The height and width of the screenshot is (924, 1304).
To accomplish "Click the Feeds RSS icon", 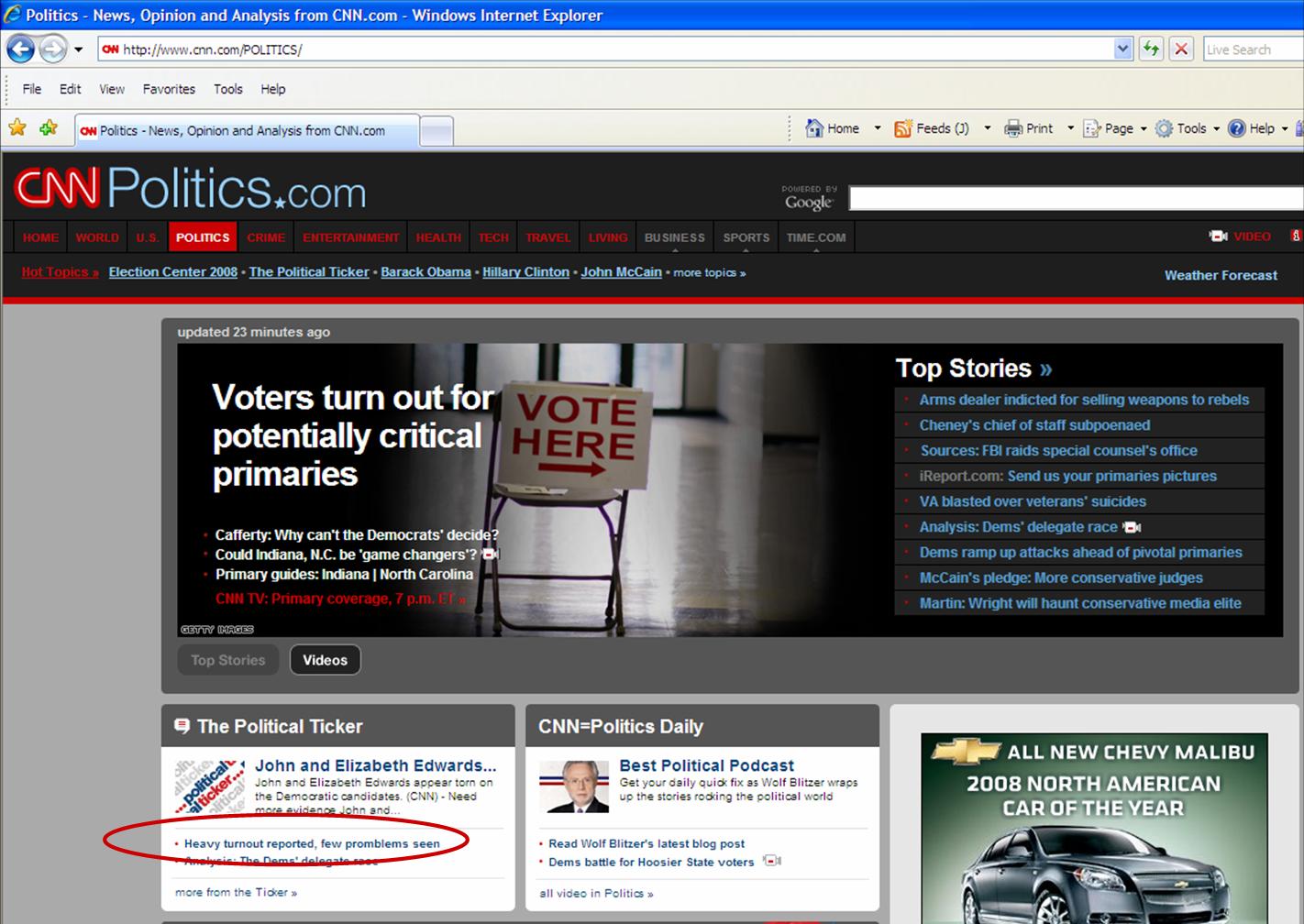I will point(903,128).
